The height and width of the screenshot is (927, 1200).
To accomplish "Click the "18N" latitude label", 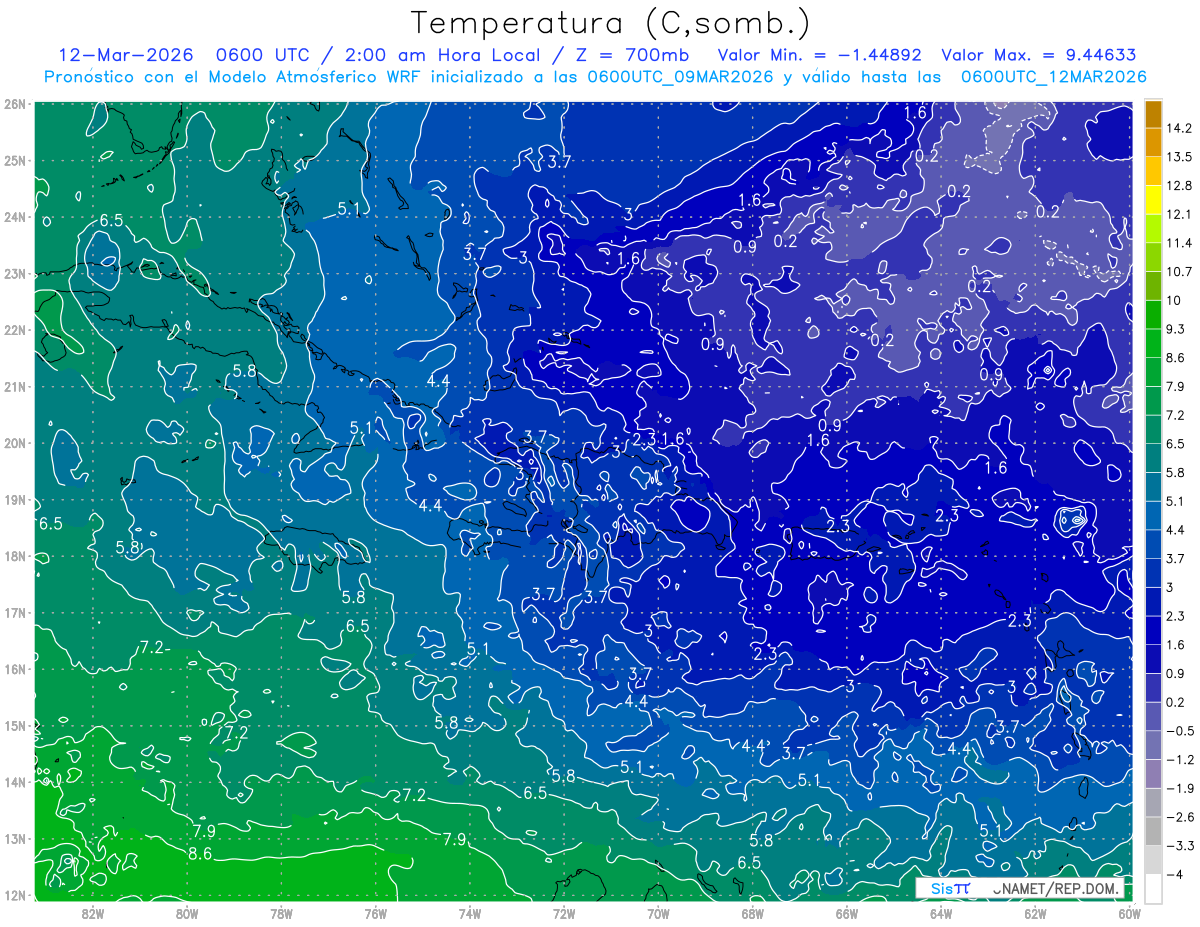I will [x=15, y=556].
